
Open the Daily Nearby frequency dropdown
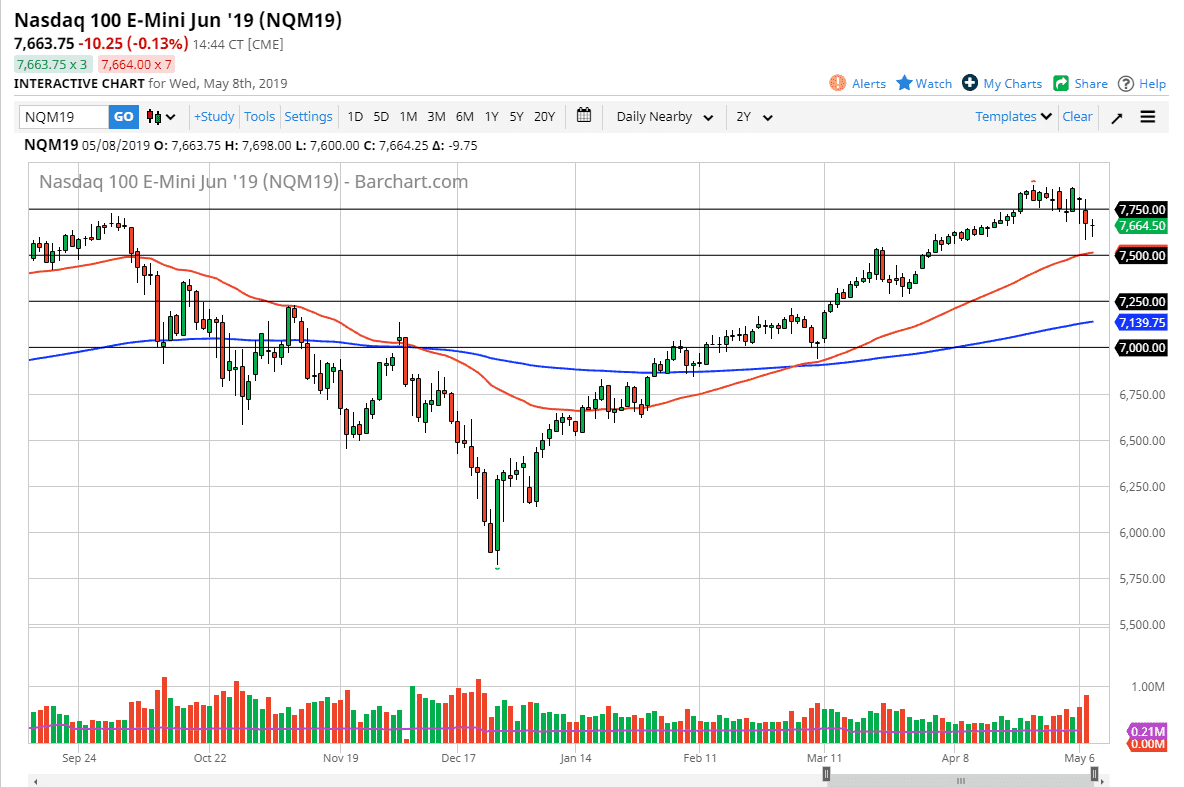(663, 117)
